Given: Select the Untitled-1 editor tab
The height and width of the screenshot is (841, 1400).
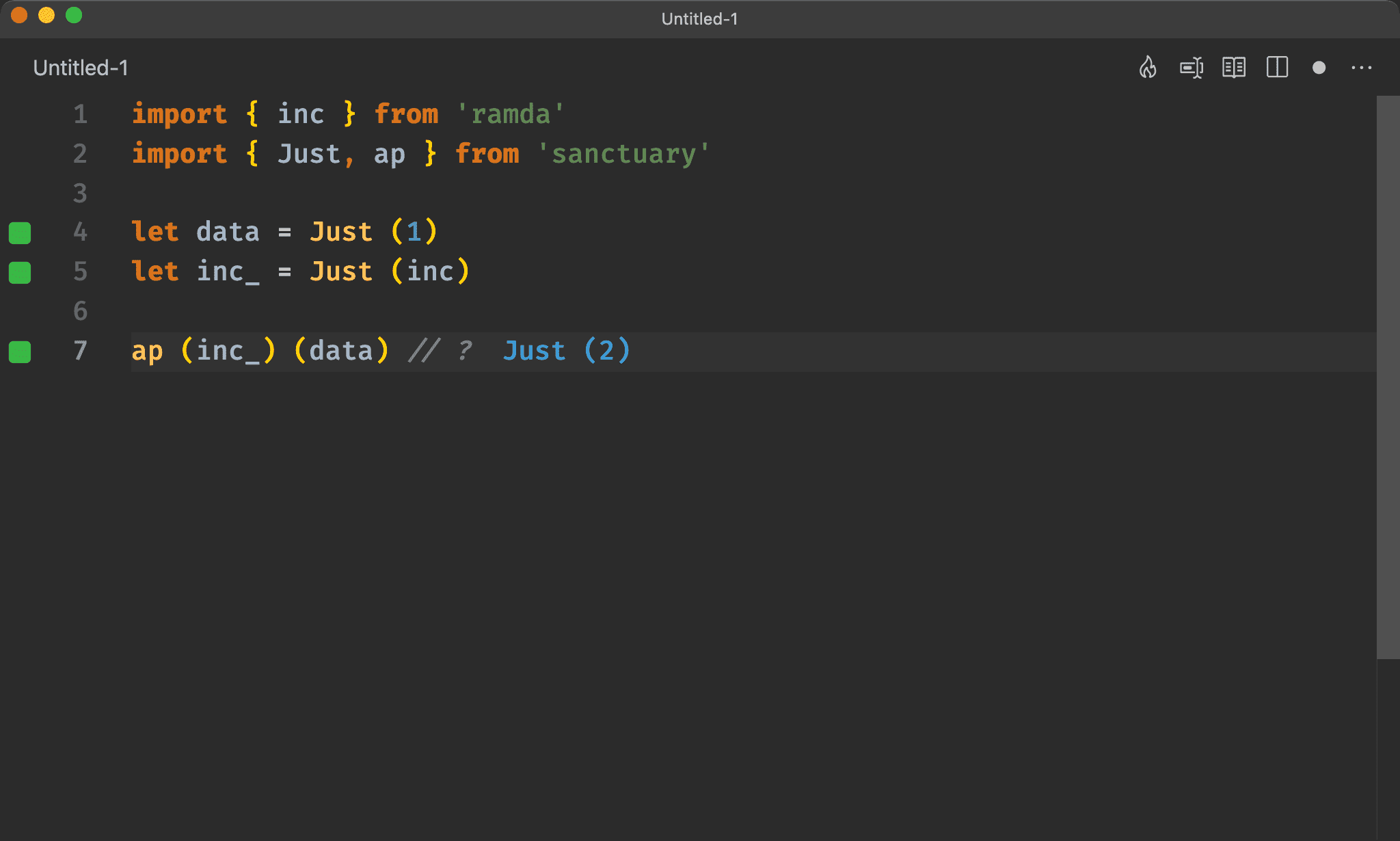Looking at the screenshot, I should tap(81, 68).
